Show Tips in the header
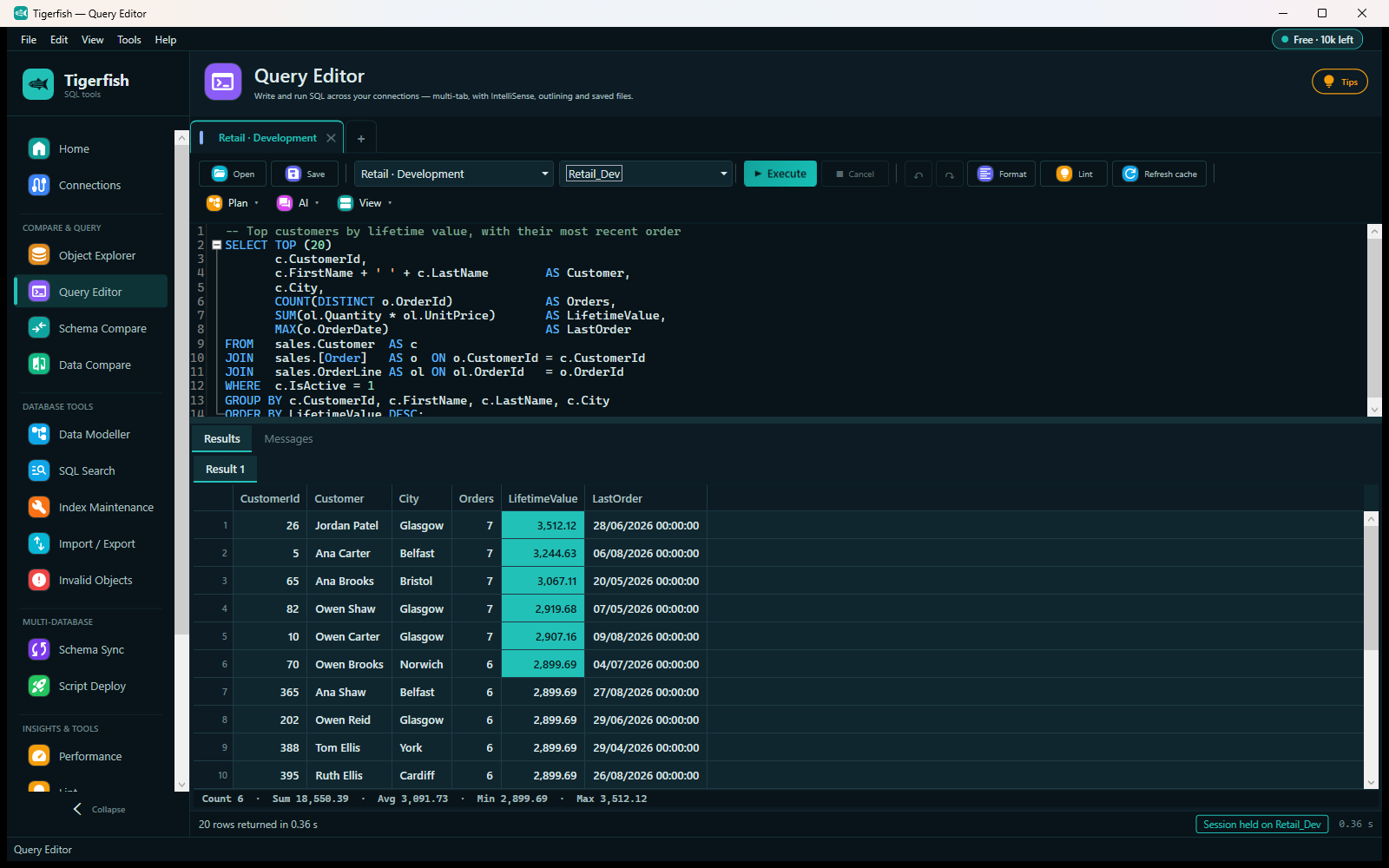The width and height of the screenshot is (1389, 868). 1340,82
